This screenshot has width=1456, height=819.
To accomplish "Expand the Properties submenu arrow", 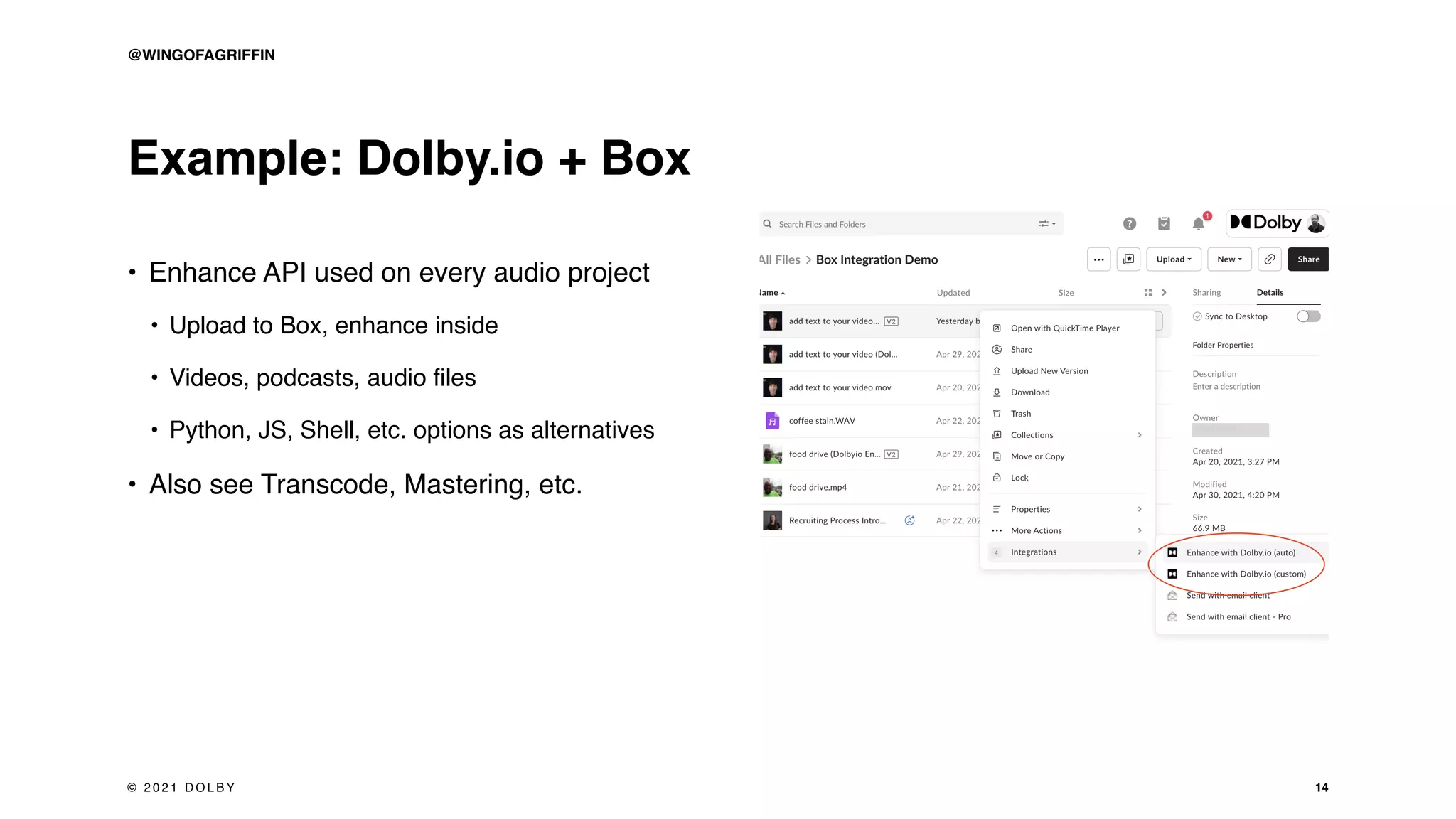I will coord(1140,509).
